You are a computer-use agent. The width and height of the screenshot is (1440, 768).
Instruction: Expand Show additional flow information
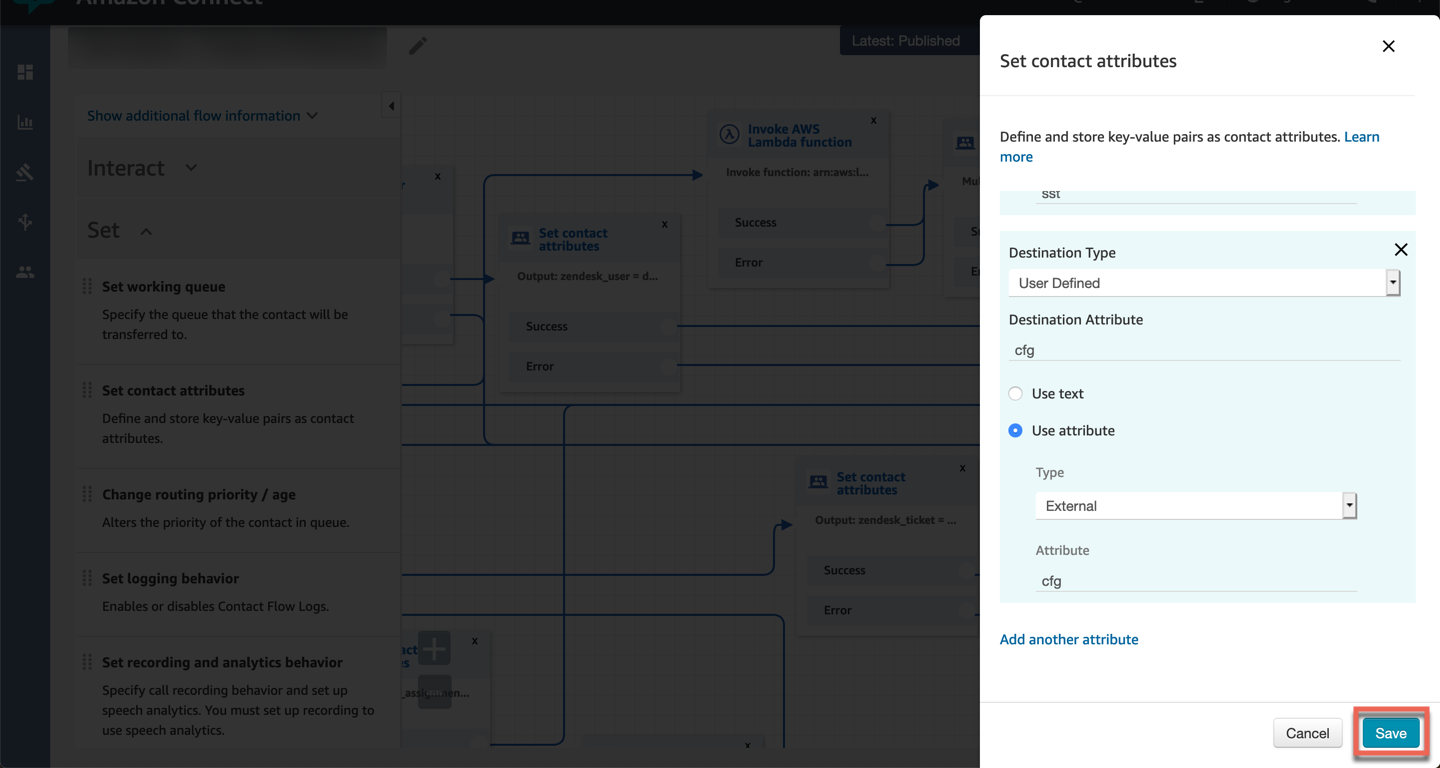tap(202, 116)
